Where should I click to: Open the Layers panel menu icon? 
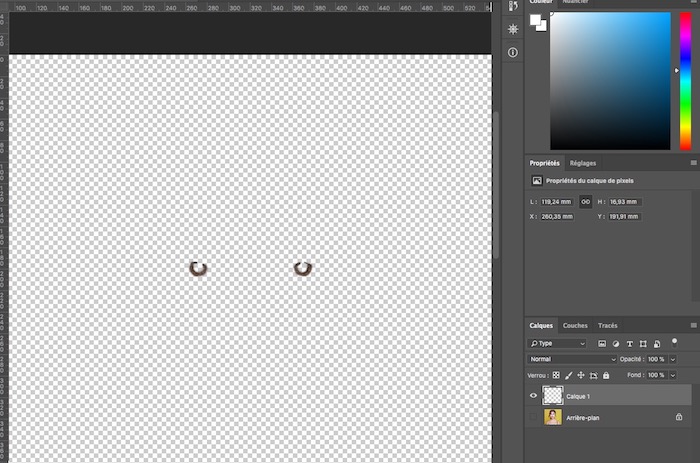[693, 325]
